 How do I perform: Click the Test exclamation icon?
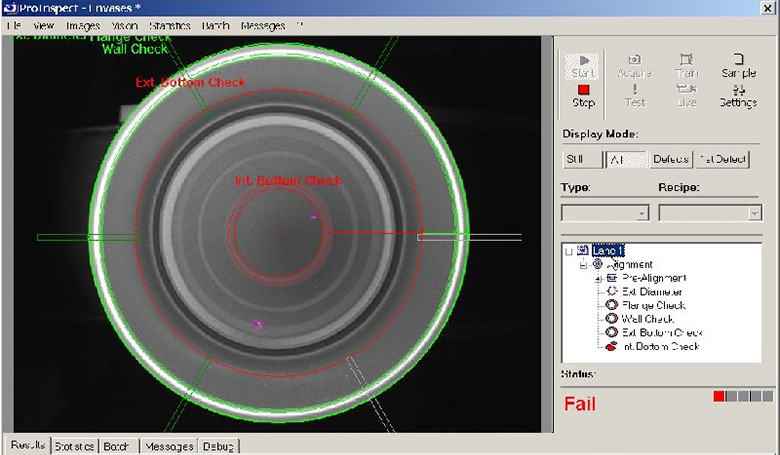[x=635, y=90]
